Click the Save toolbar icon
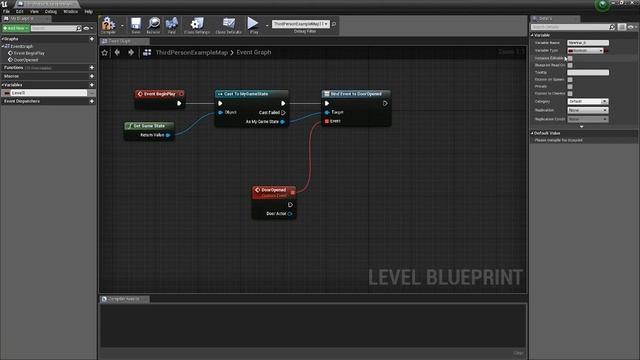Image resolution: width=640 pixels, height=360 pixels. tap(136, 24)
